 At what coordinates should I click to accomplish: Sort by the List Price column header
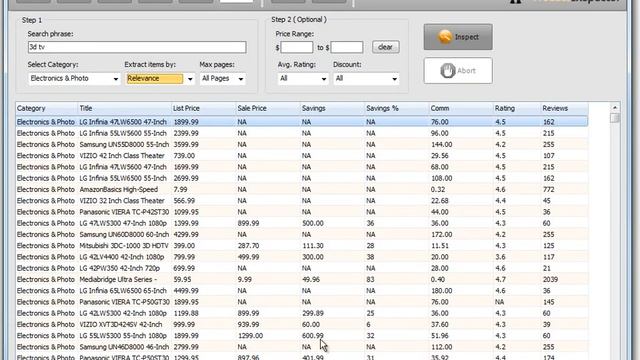[203, 109]
